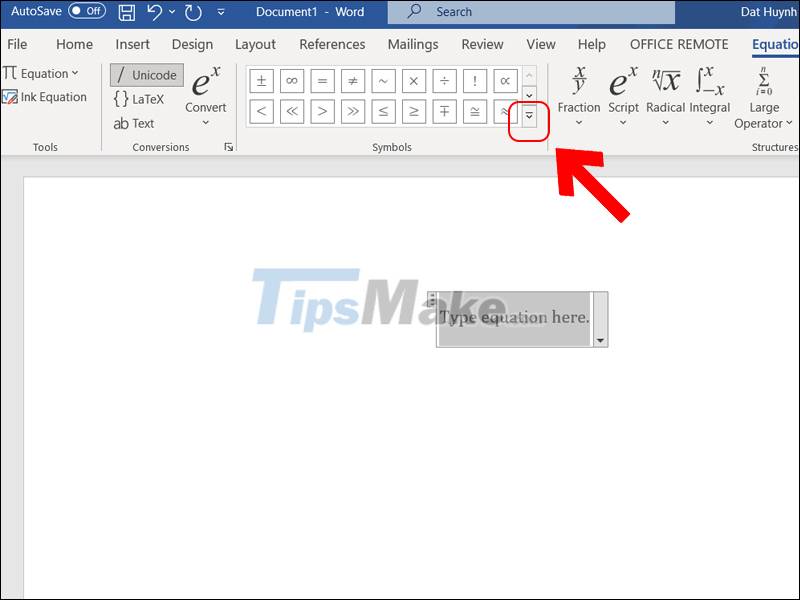The width and height of the screenshot is (800, 600).
Task: Insert the not-equal symbol
Action: (352, 81)
